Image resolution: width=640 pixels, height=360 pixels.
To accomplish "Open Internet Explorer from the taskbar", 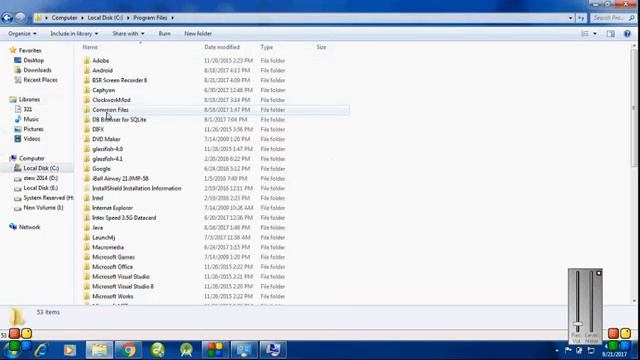I will tap(41, 350).
